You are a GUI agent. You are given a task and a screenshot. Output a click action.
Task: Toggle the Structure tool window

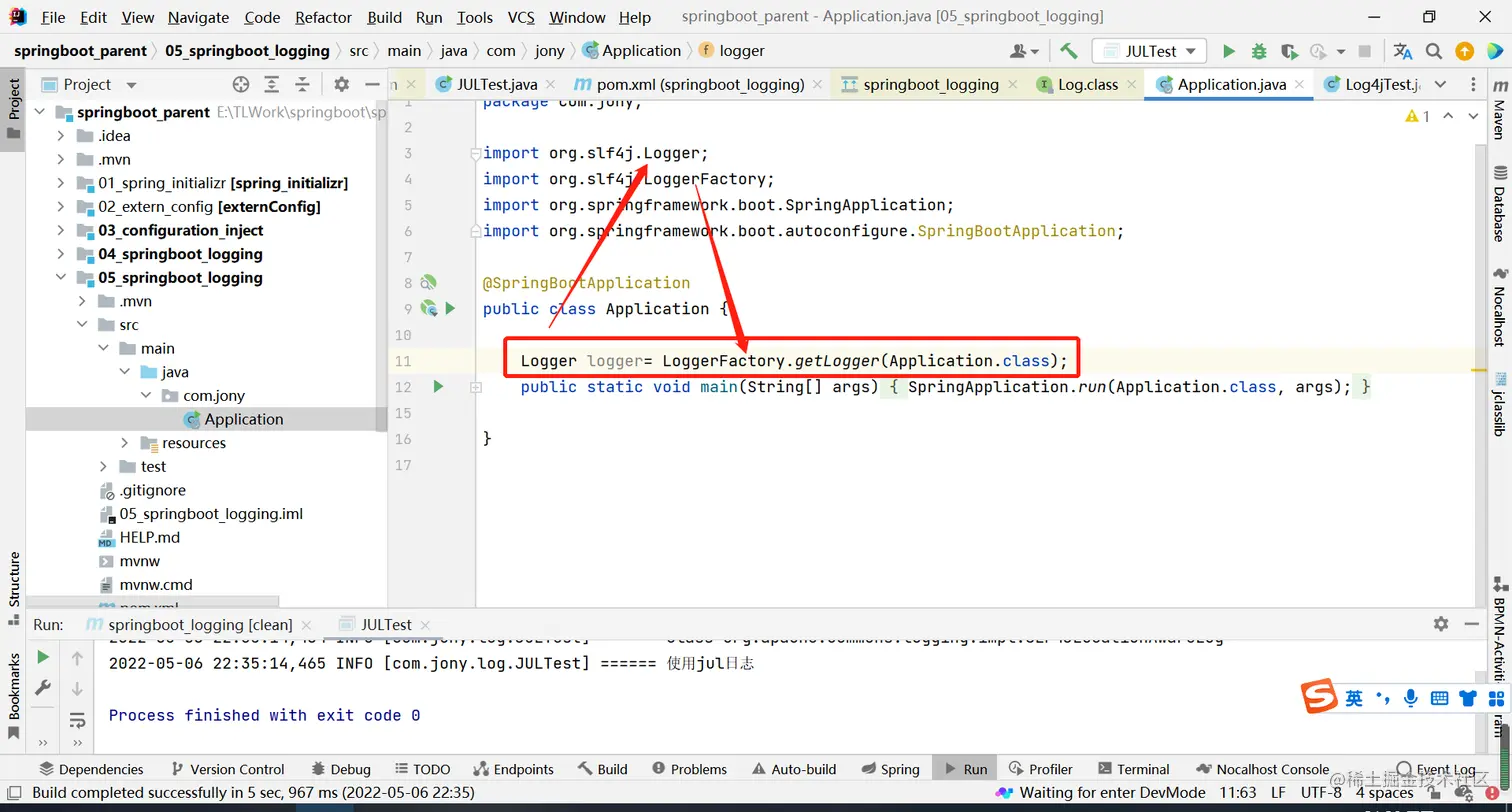(x=14, y=589)
